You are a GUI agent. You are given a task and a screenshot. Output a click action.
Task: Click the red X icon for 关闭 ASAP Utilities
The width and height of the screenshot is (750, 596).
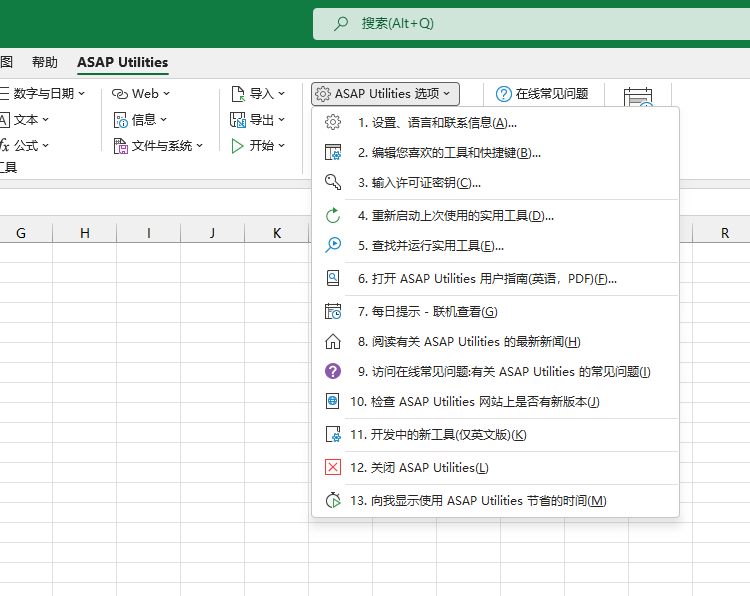point(333,467)
